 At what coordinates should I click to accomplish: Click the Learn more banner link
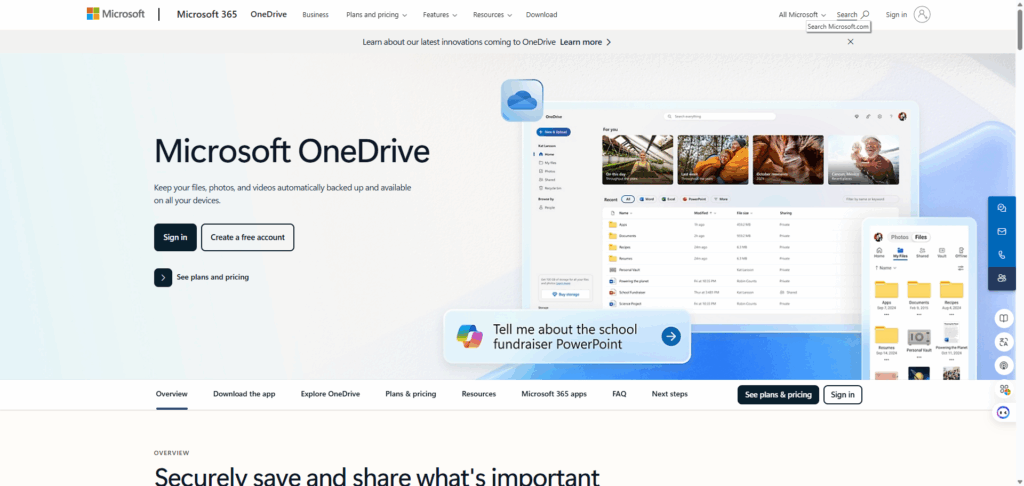point(581,42)
